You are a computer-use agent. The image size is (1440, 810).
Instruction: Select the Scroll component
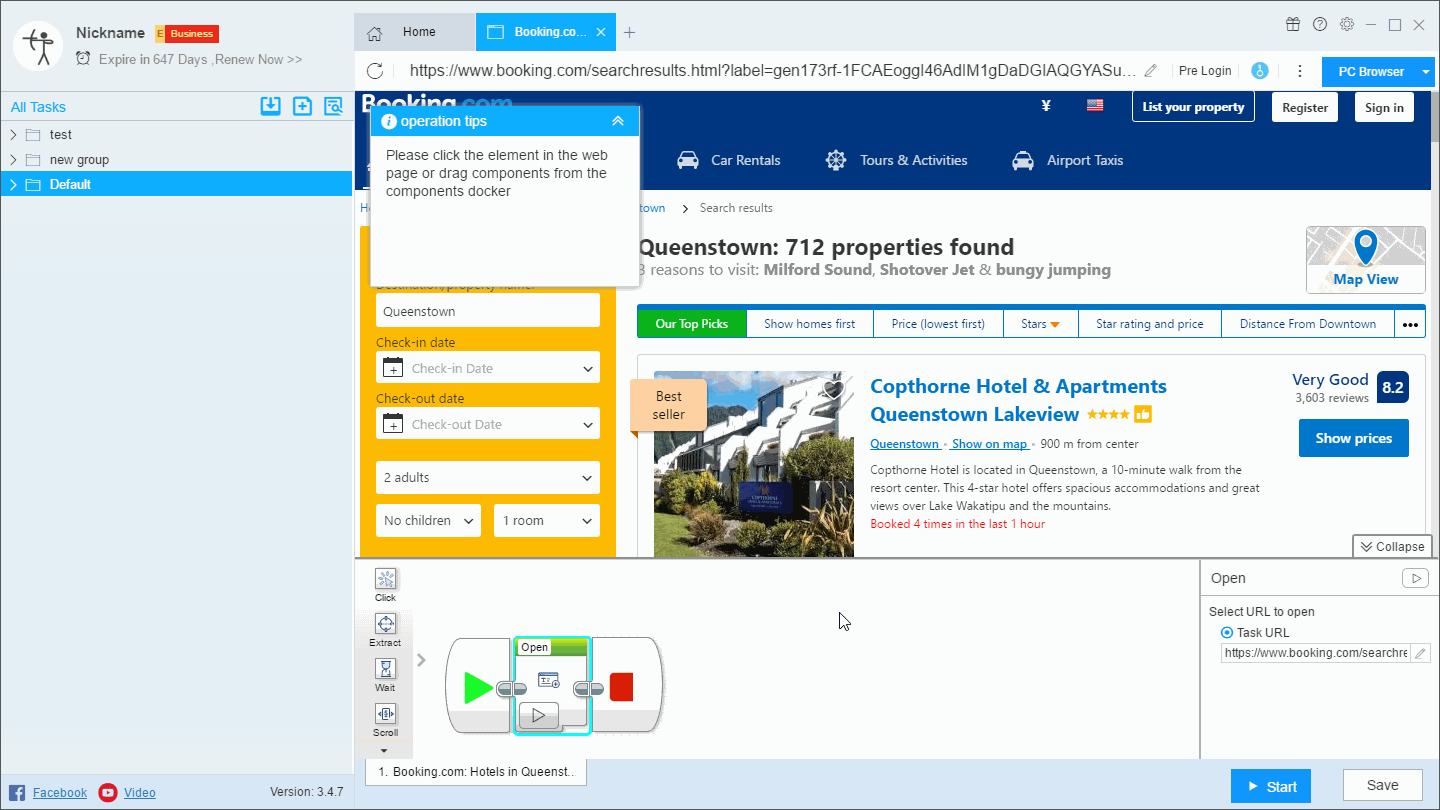(x=385, y=720)
